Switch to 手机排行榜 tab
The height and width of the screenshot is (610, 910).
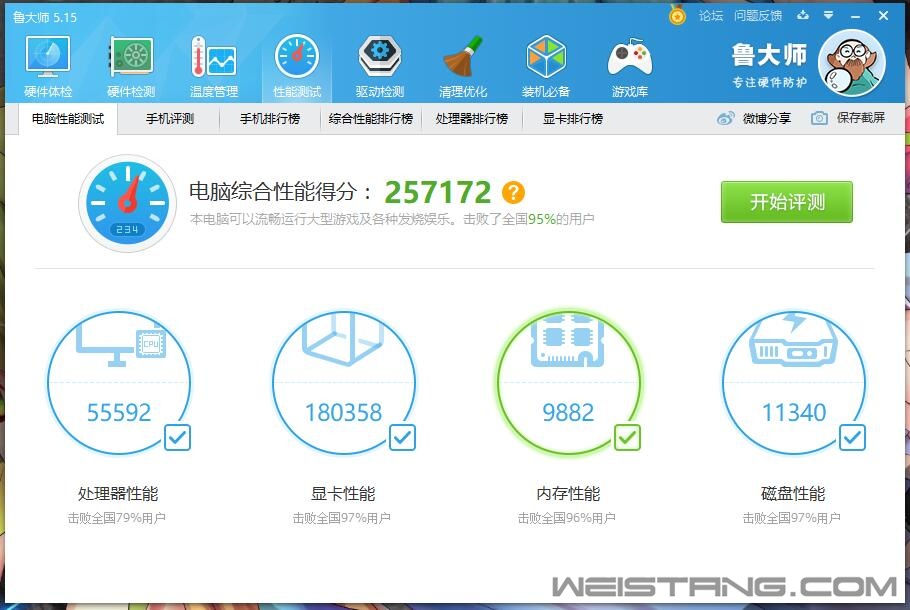coord(270,119)
